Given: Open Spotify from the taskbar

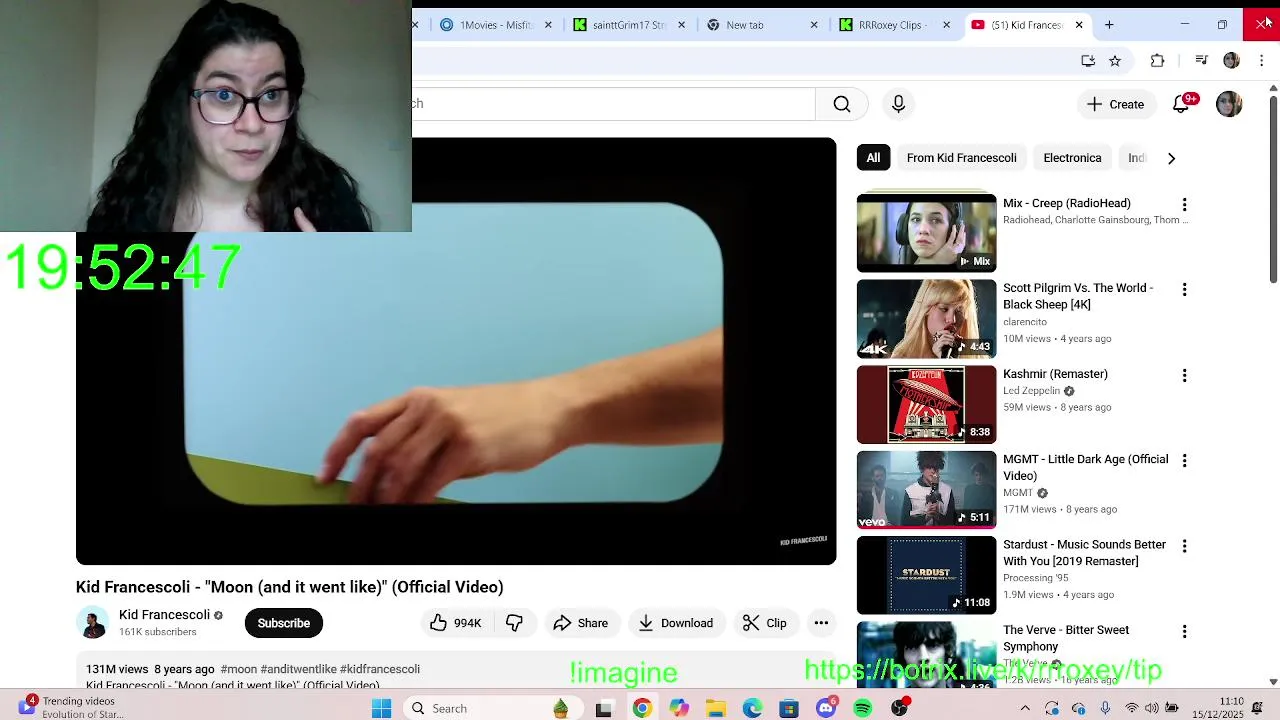Looking at the screenshot, I should pos(863,708).
